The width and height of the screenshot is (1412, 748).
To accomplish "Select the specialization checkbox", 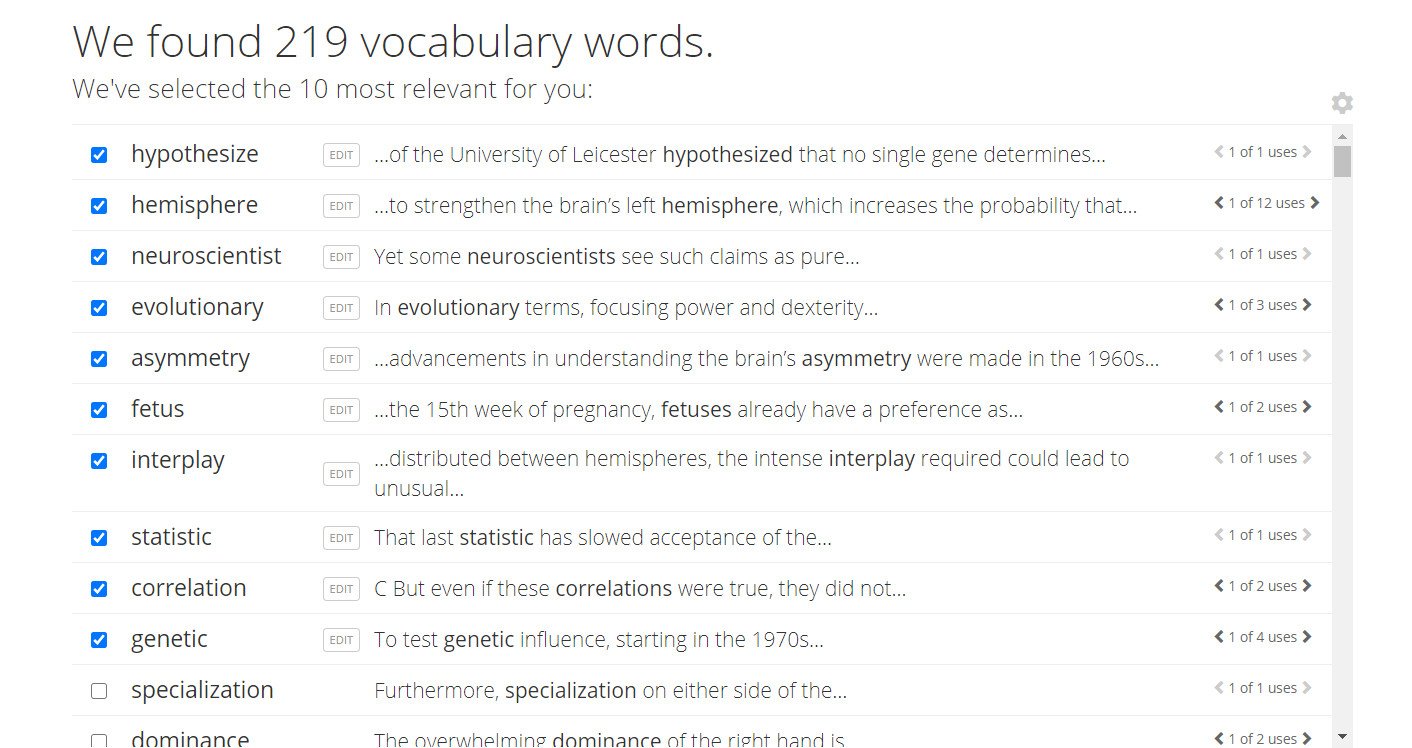I will coord(98,690).
